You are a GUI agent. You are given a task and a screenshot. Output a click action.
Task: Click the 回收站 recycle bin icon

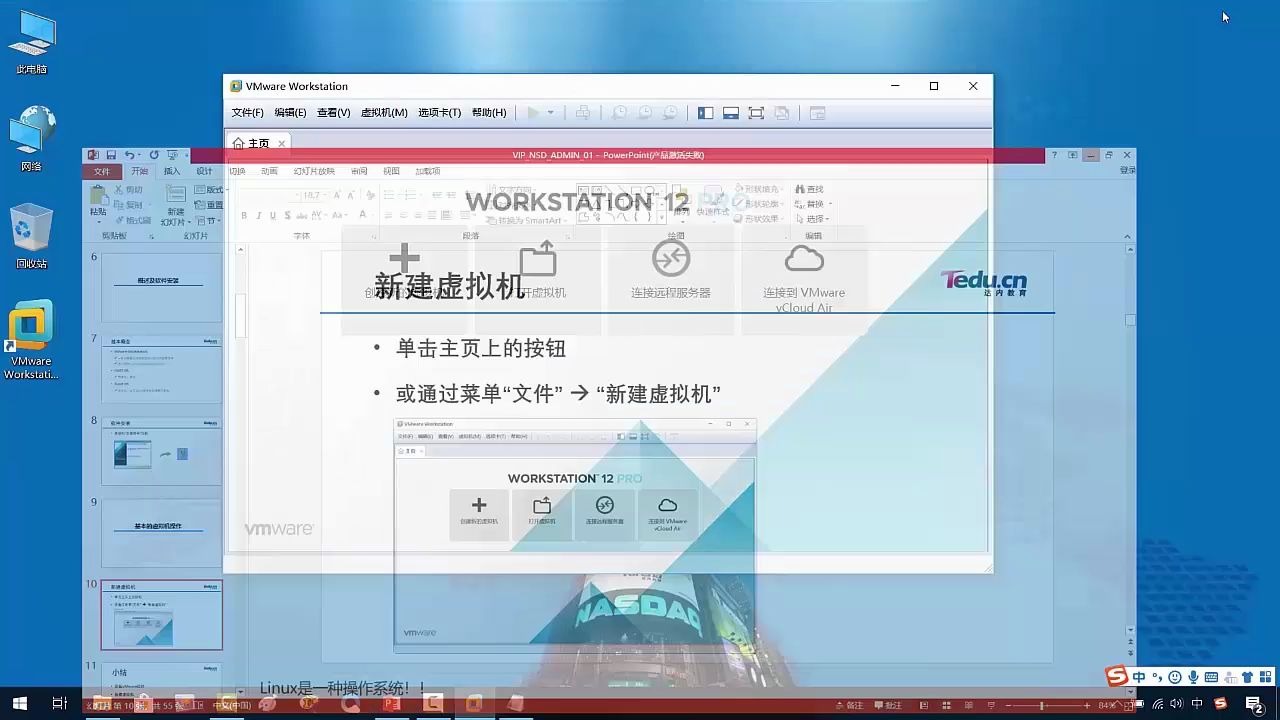tap(31, 236)
